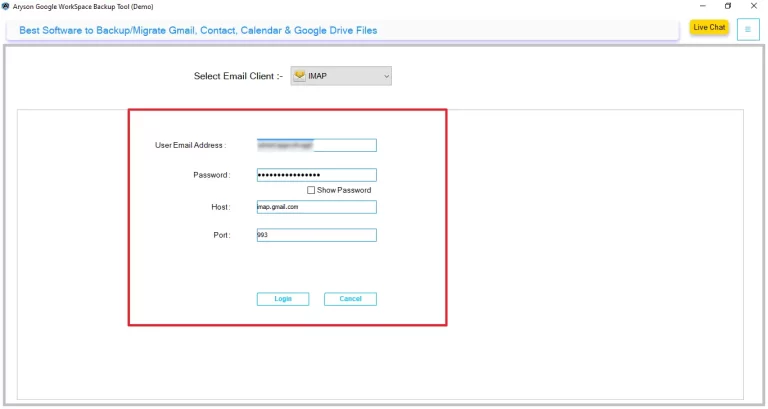Image resolution: width=768 pixels, height=409 pixels.
Task: Cancel the IMAP login form
Action: point(350,299)
